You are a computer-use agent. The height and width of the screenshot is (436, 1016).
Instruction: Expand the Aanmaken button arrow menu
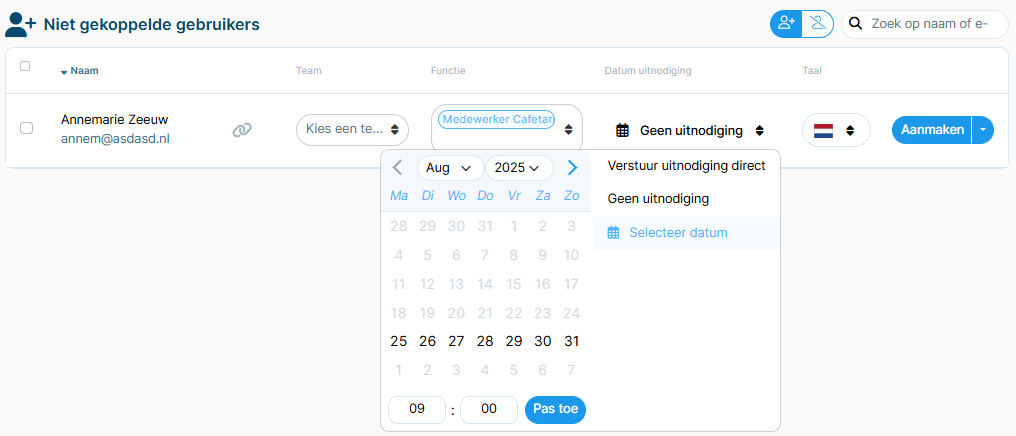coord(983,130)
